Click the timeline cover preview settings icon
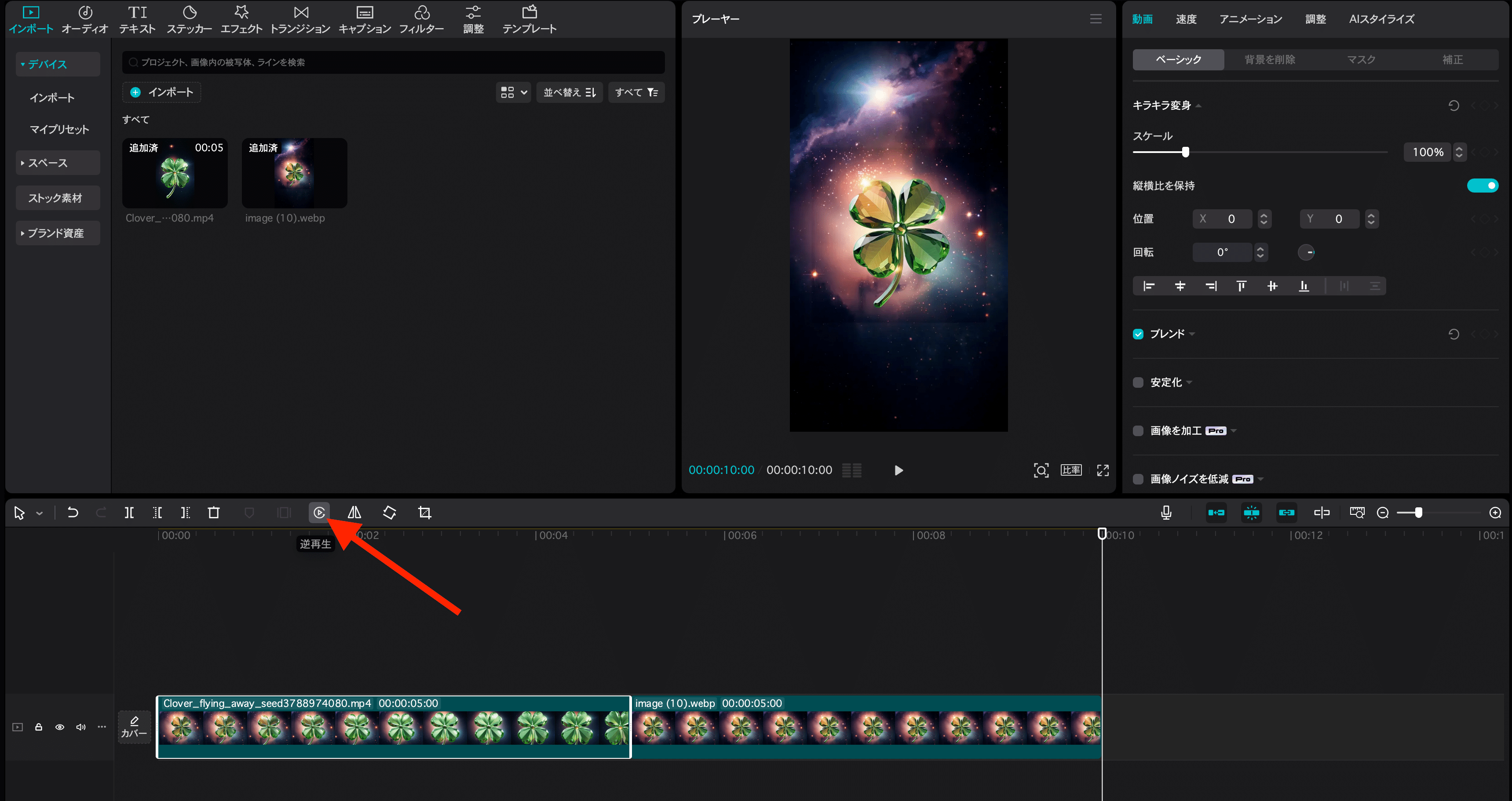1512x801 pixels. coord(1356,512)
